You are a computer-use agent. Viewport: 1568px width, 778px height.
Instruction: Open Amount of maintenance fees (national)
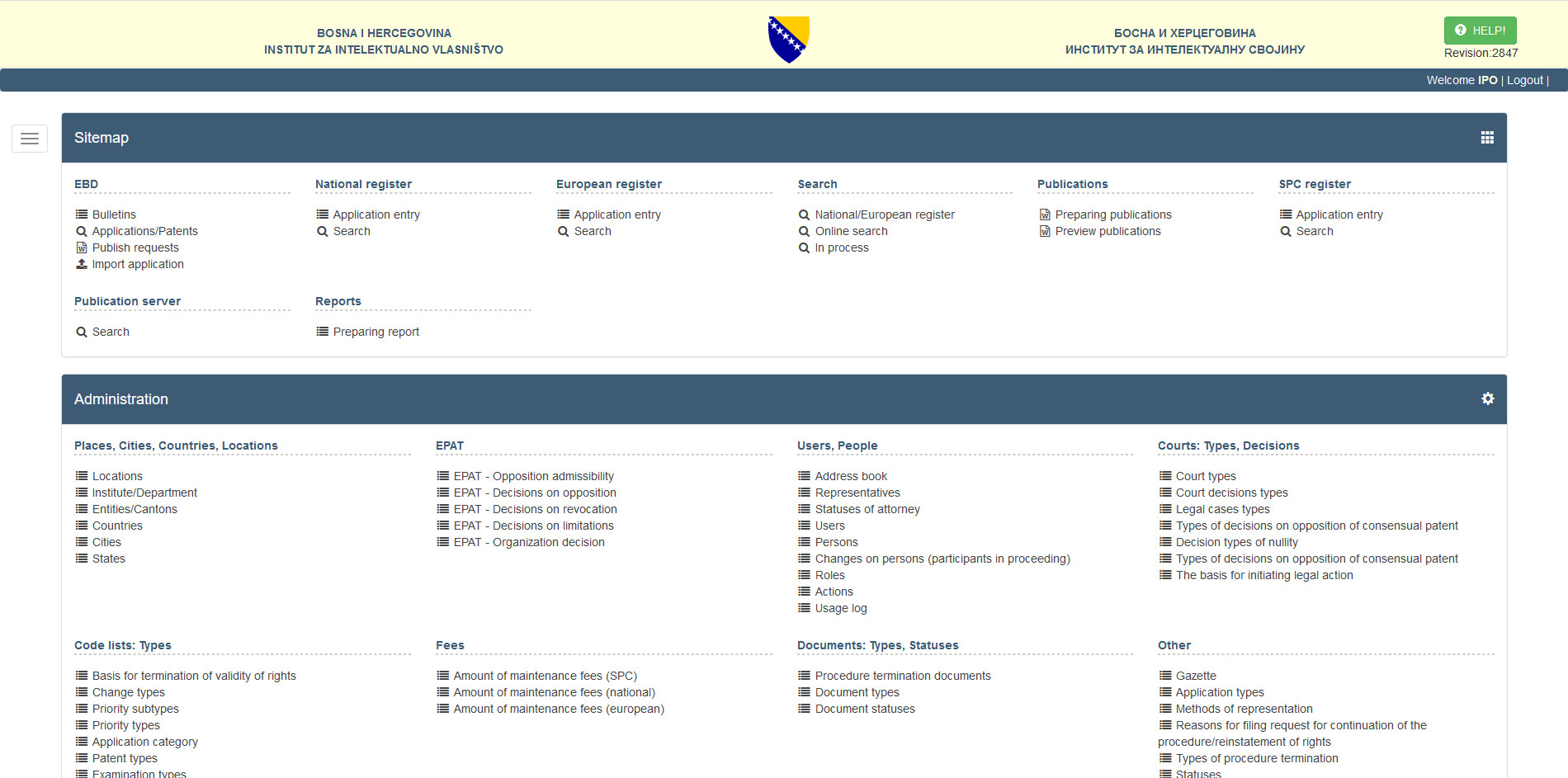[555, 692]
